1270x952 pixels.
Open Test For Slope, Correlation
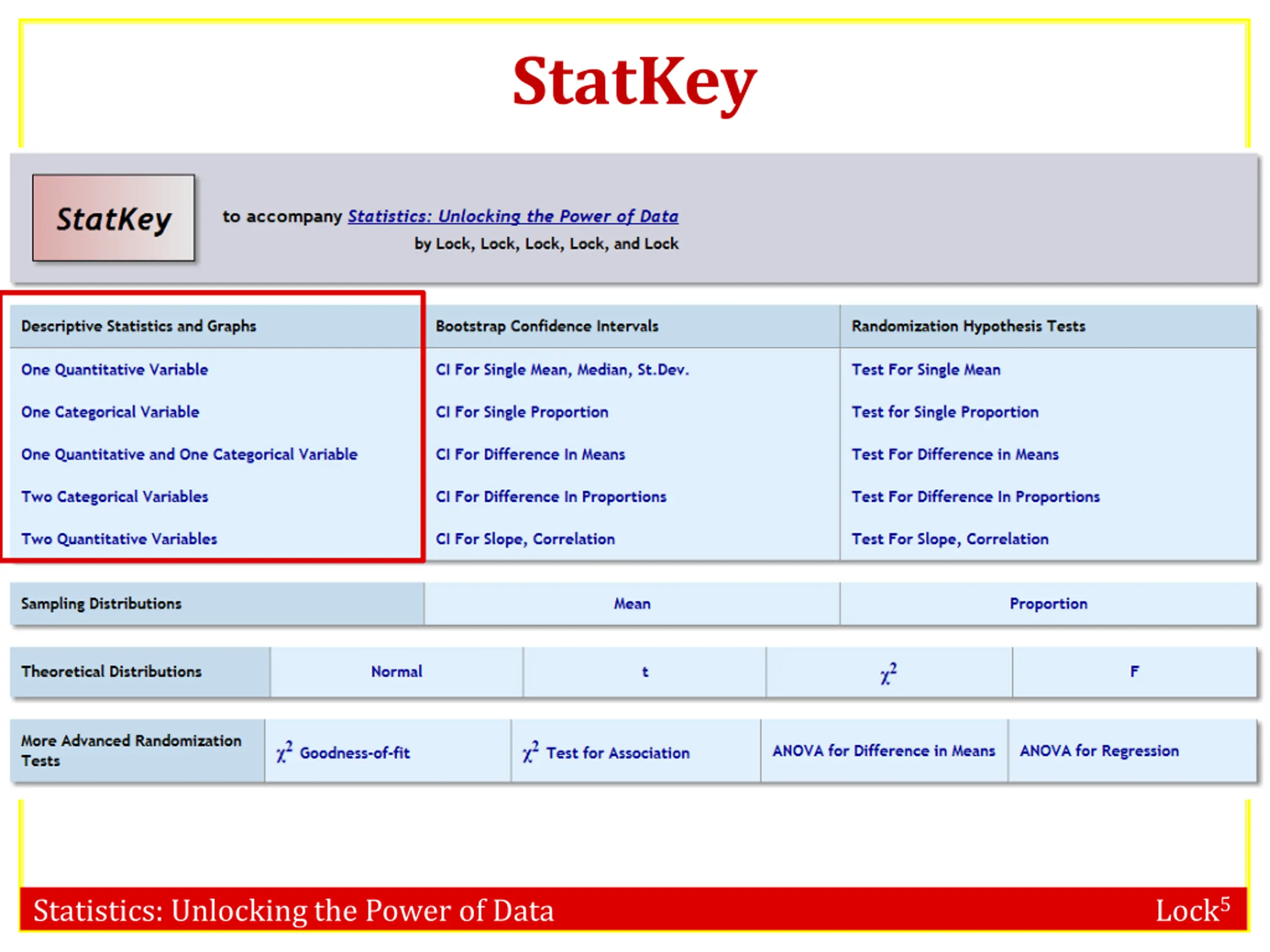coord(950,539)
